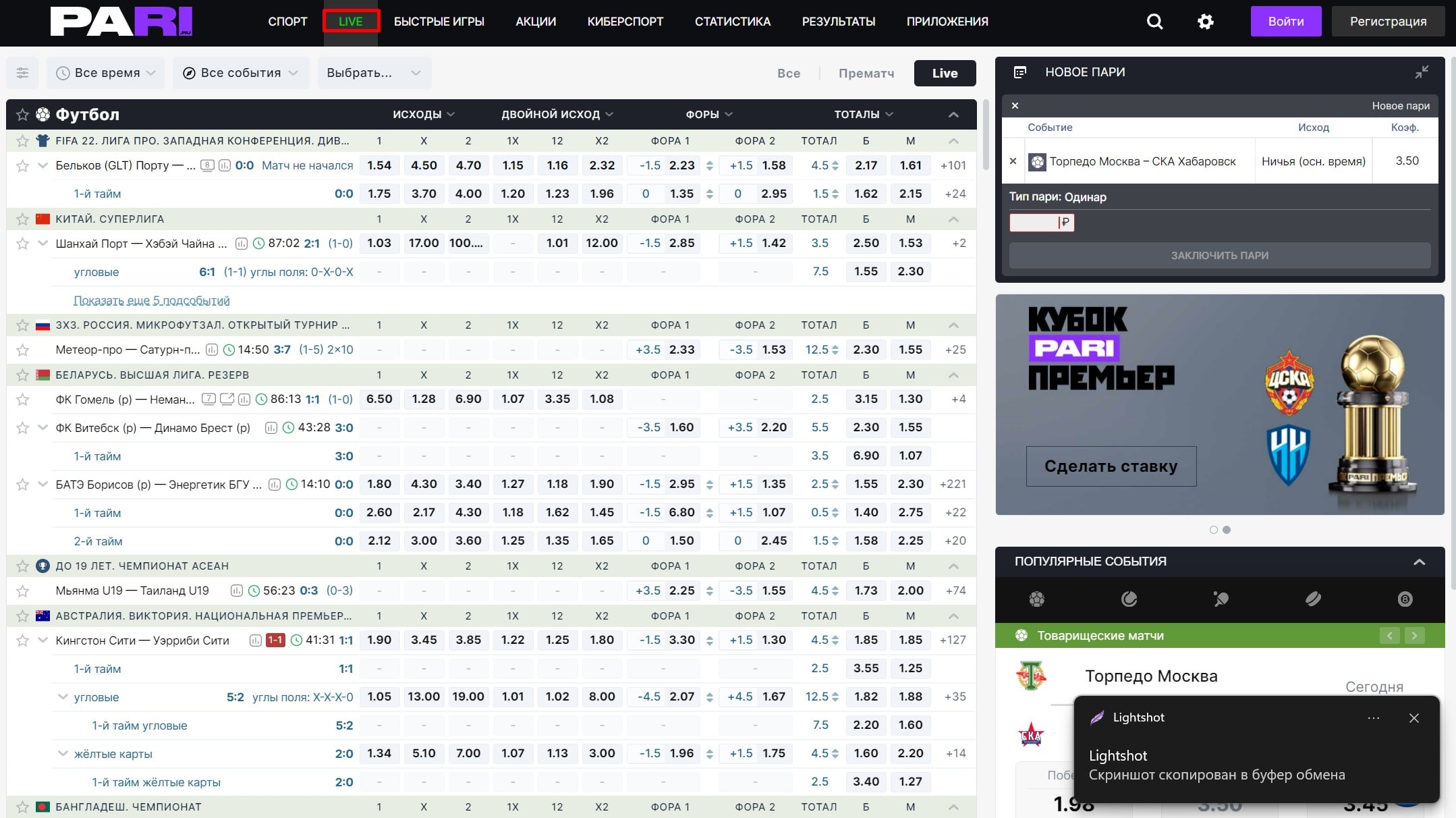The width and height of the screenshot is (1456, 818).
Task: Switch to second banner carousel dot
Action: [1227, 530]
